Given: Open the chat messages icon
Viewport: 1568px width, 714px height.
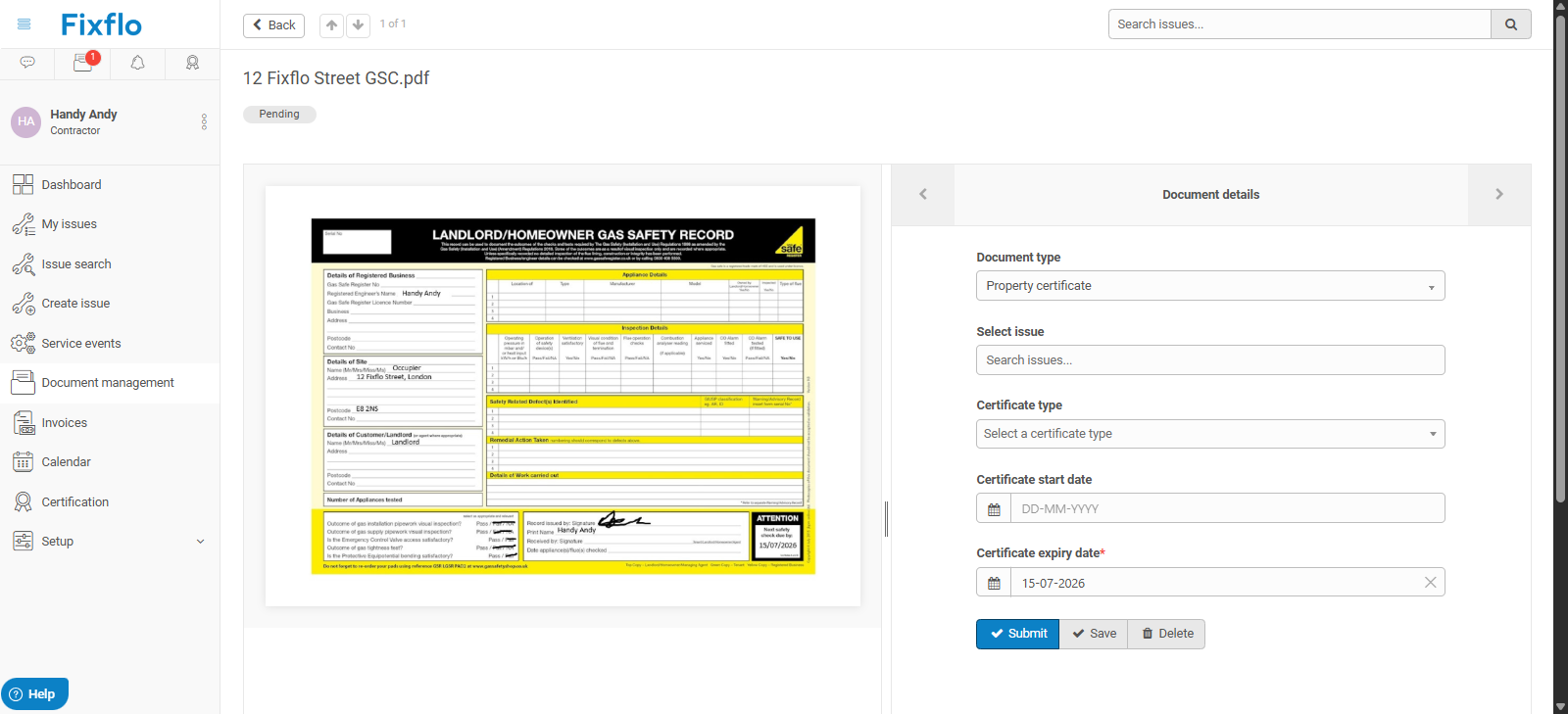Looking at the screenshot, I should [27, 63].
